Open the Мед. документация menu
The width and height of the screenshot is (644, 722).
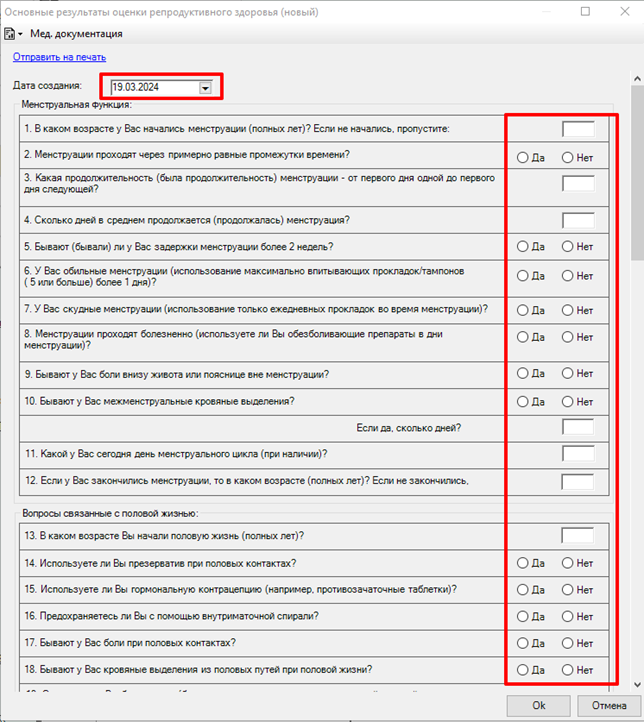tap(76, 34)
